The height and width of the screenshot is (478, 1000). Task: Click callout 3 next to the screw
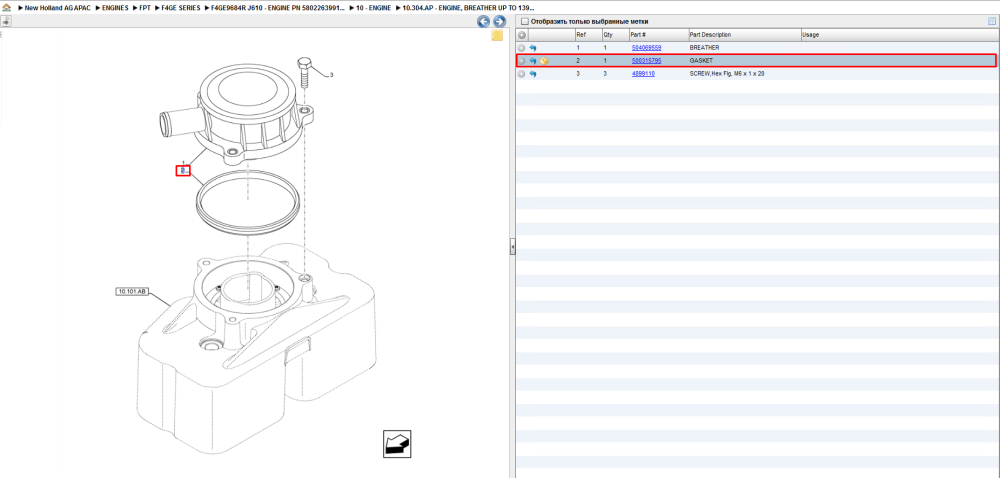[332, 75]
